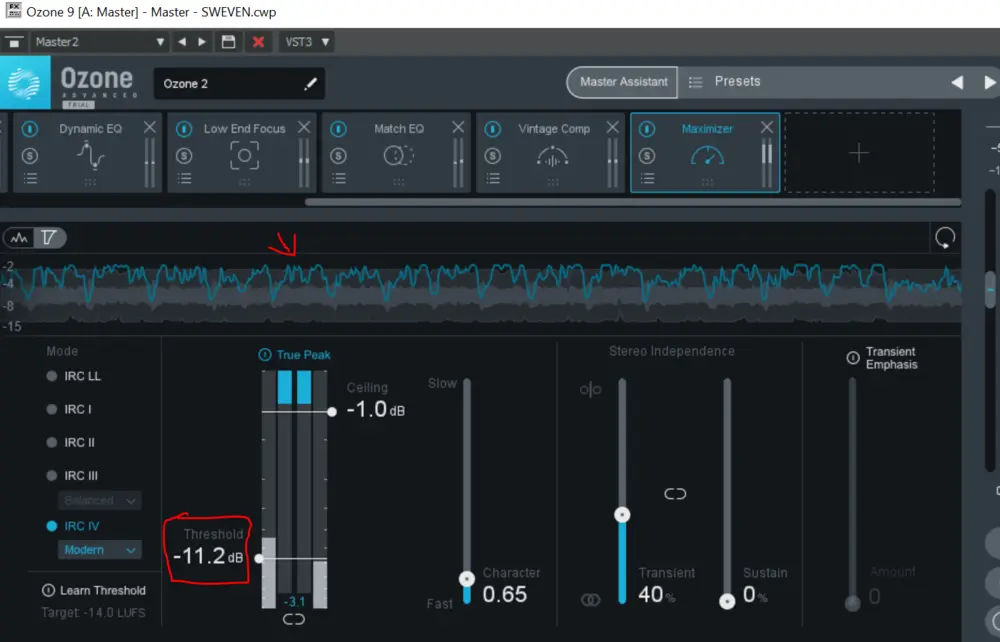Click the Sustain stereo independence slider handle
This screenshot has width=1000, height=642.
(x=727, y=601)
